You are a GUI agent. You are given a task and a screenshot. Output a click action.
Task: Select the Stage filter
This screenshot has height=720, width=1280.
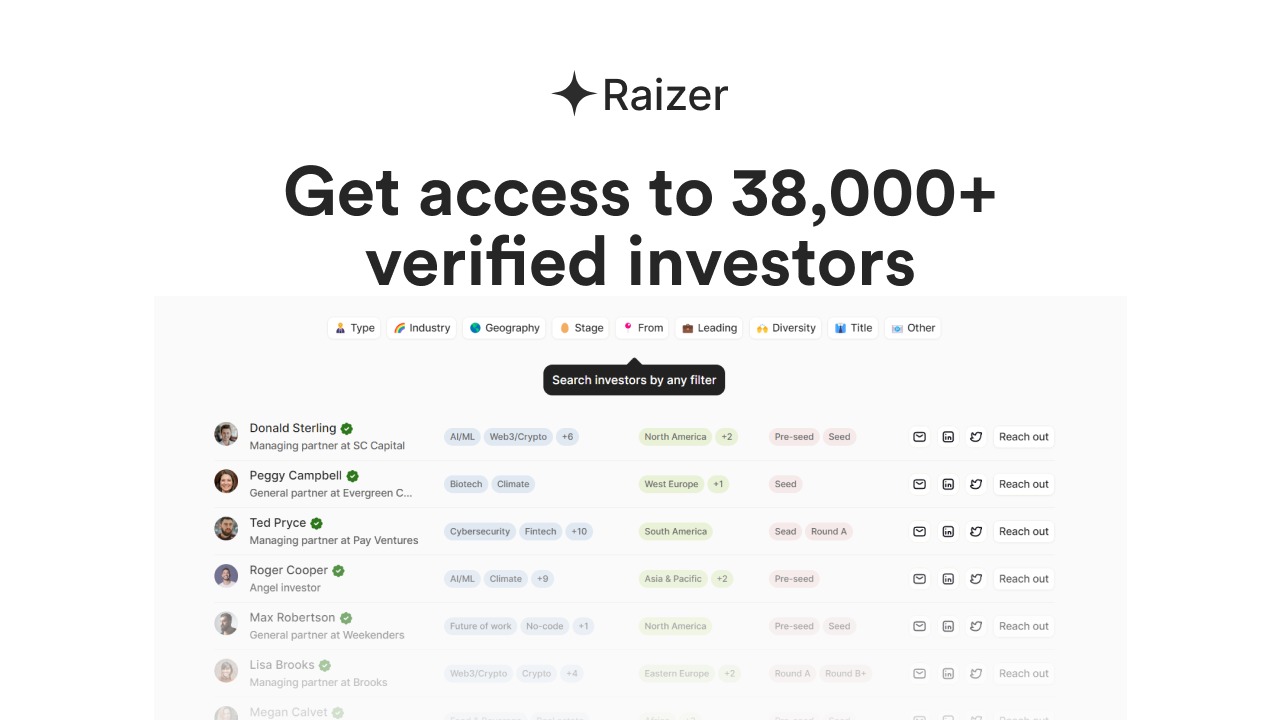point(581,328)
